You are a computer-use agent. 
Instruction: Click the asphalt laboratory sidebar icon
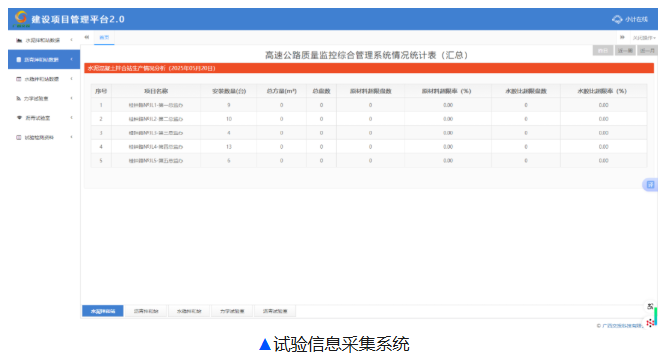tap(19, 118)
